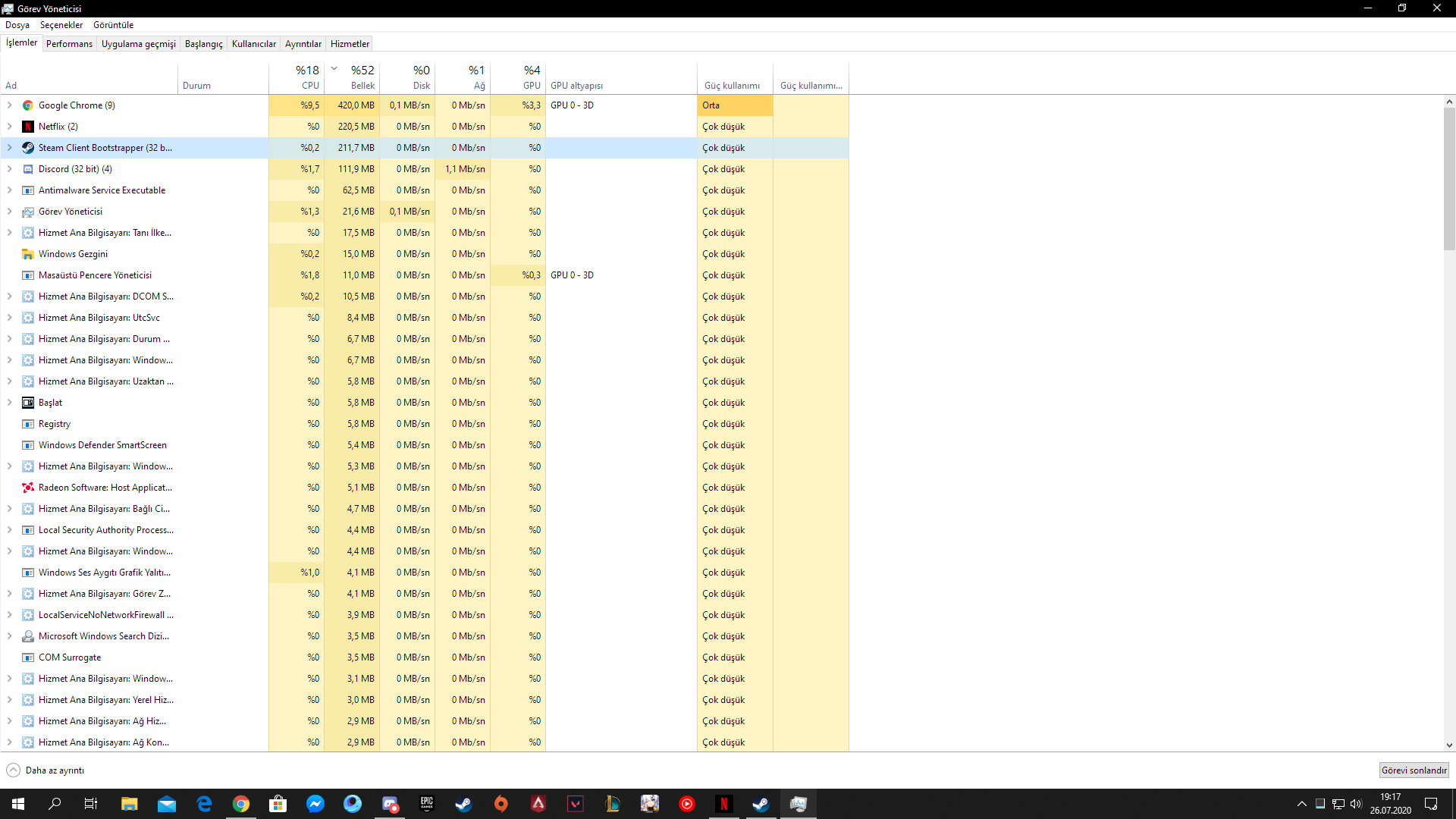Image resolution: width=1456 pixels, height=819 pixels.
Task: Click the Windows Gezgini folder icon
Action: pyautogui.click(x=28, y=254)
